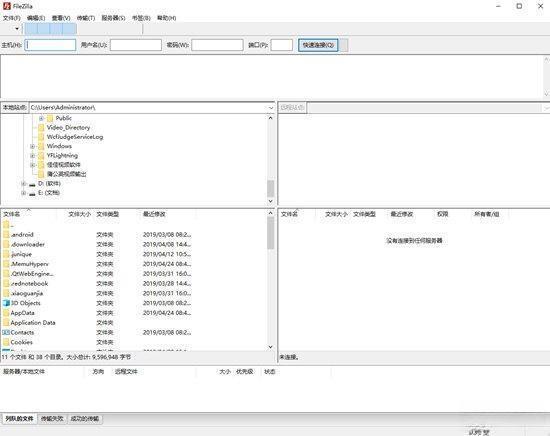The height and width of the screenshot is (436, 550).
Task: Switch to the 传输失败 tab
Action: click(x=52, y=418)
